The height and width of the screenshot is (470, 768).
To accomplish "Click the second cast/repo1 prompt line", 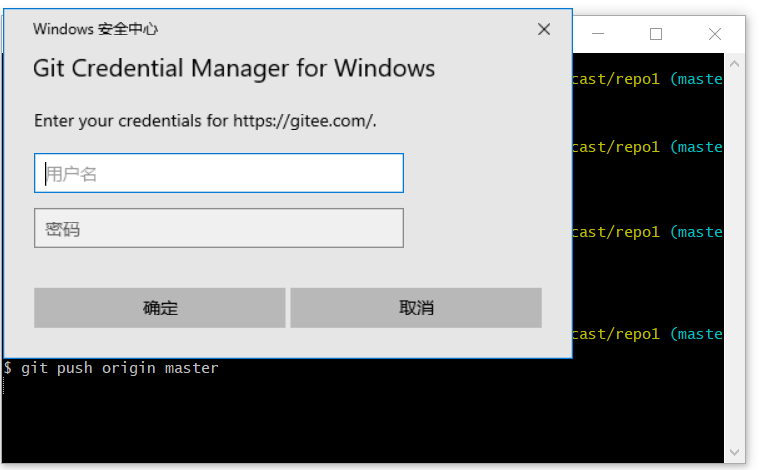I will [x=646, y=147].
